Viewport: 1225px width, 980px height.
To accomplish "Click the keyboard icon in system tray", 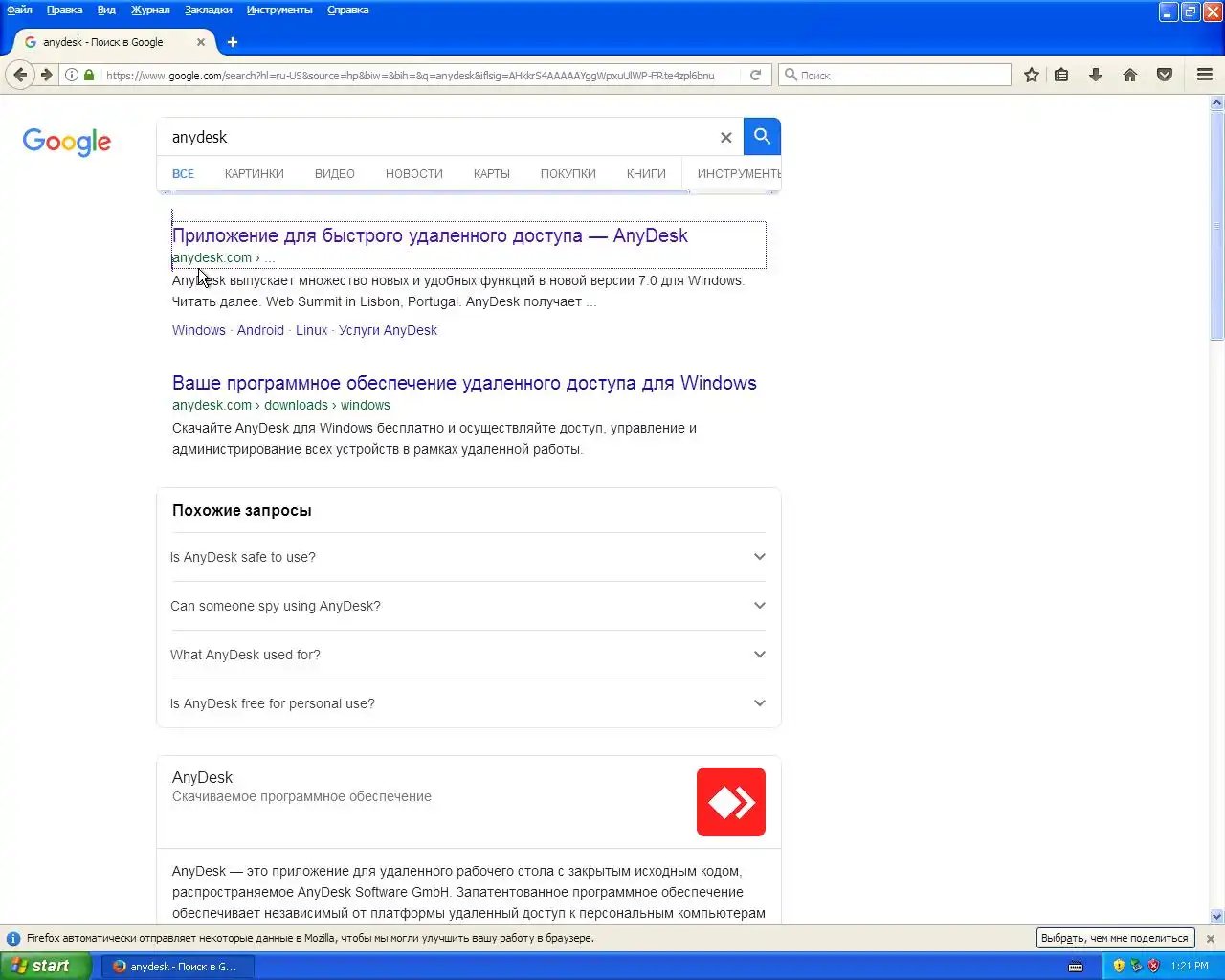I will coord(1076,967).
